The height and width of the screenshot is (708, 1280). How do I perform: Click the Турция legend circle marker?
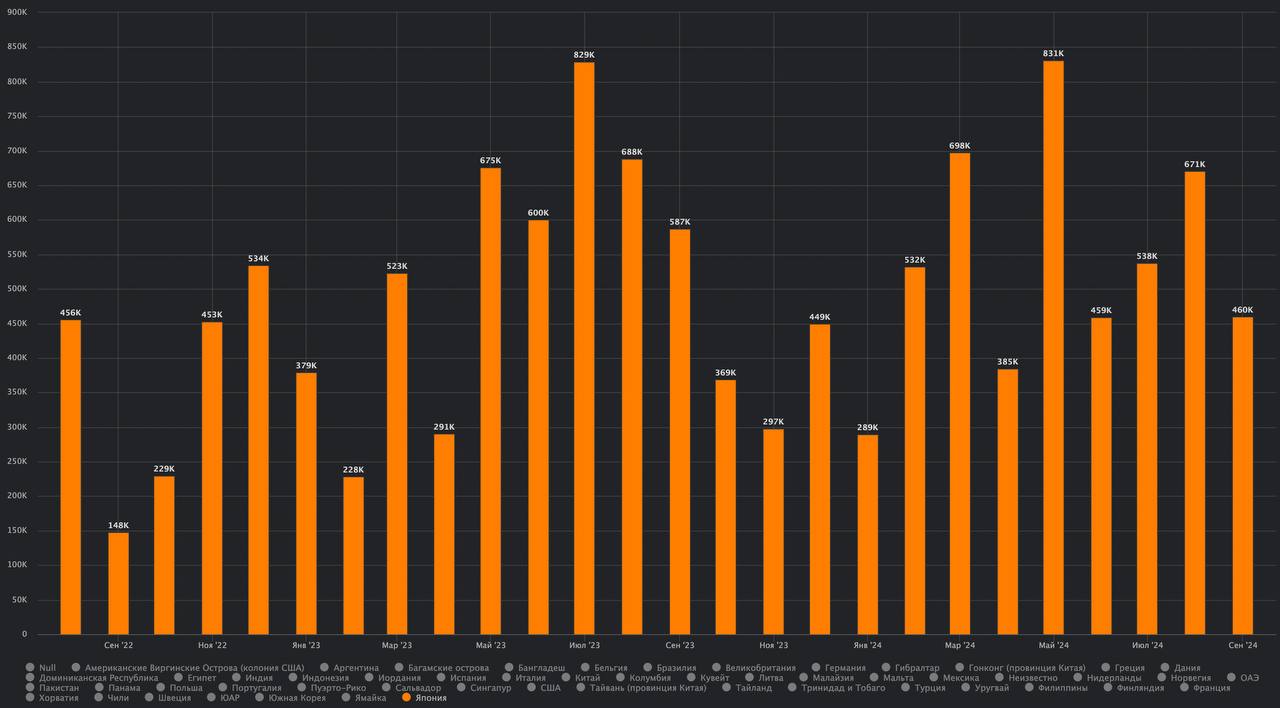coord(906,688)
